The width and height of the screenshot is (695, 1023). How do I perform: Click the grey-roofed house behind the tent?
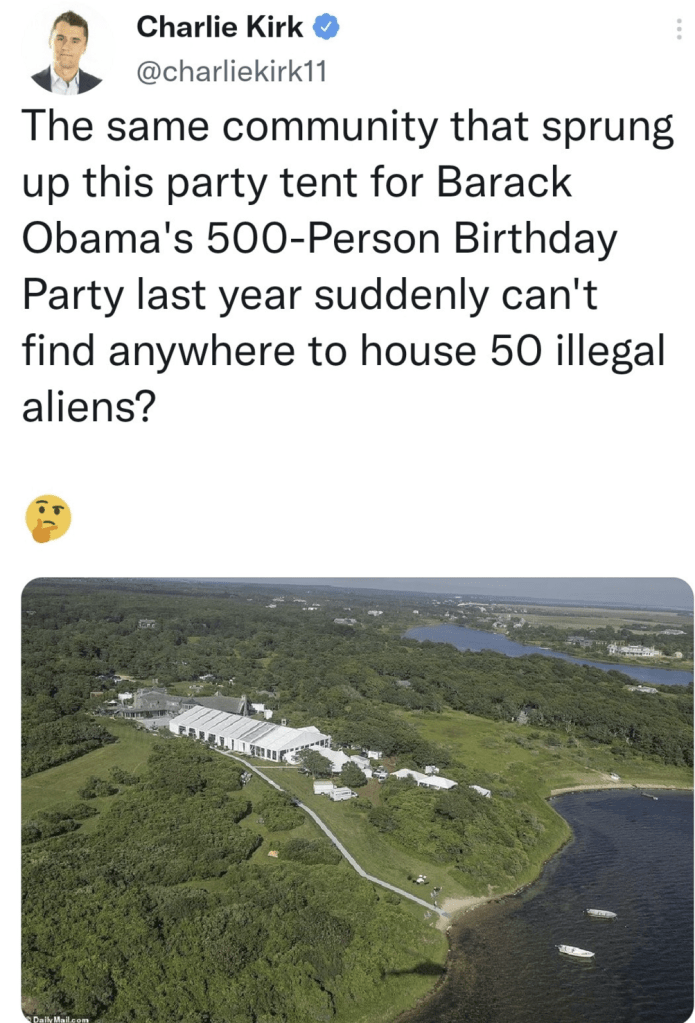(183, 703)
